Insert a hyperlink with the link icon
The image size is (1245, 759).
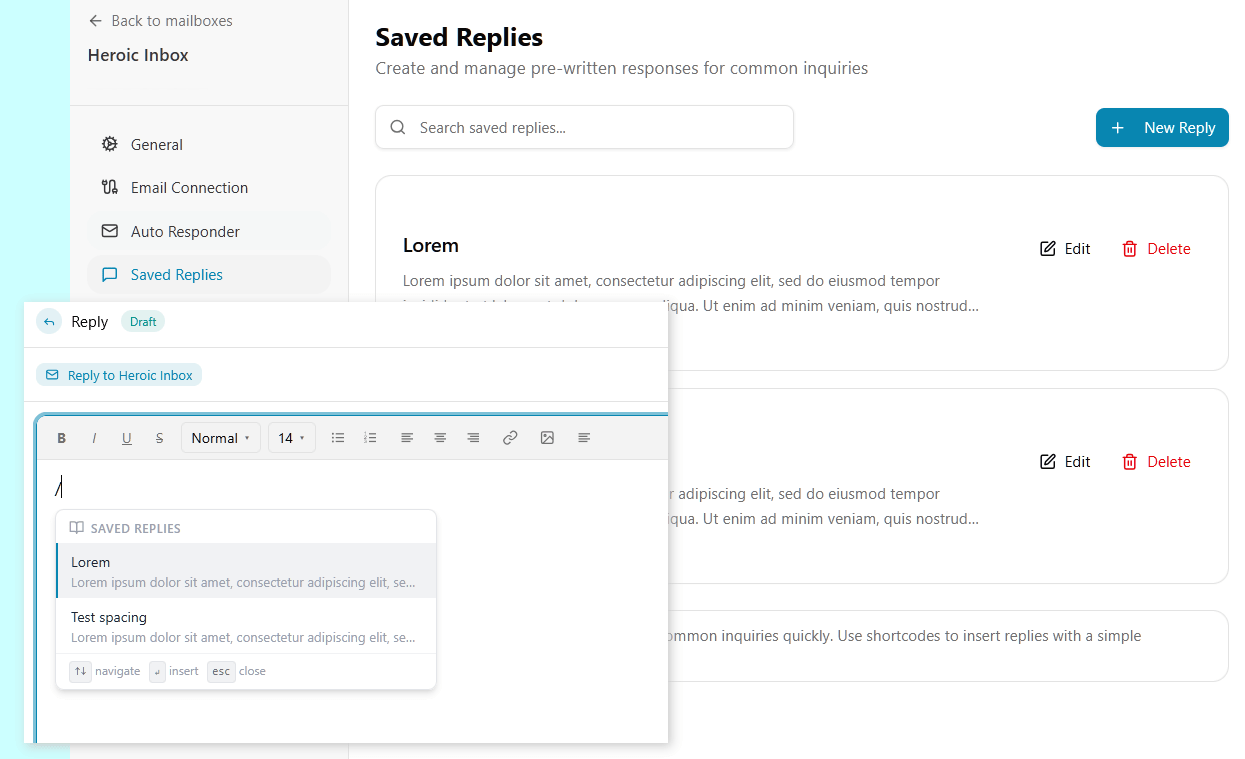pyautogui.click(x=510, y=438)
